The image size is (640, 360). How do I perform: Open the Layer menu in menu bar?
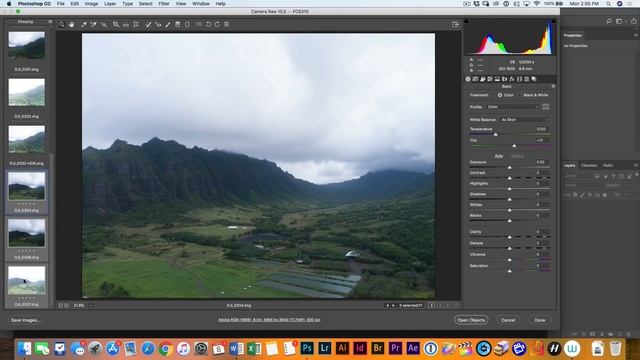coord(110,4)
